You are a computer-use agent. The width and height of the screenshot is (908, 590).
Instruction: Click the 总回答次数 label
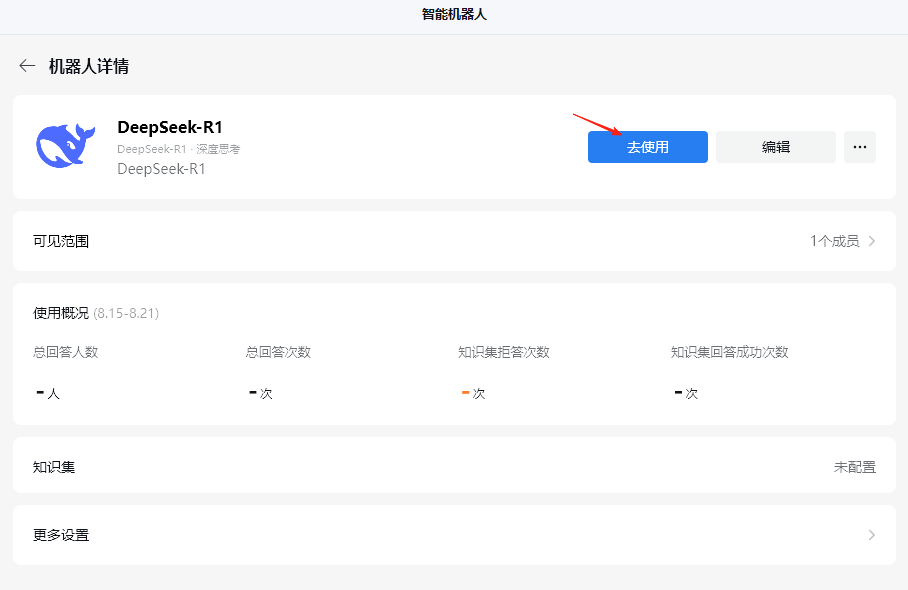click(278, 352)
